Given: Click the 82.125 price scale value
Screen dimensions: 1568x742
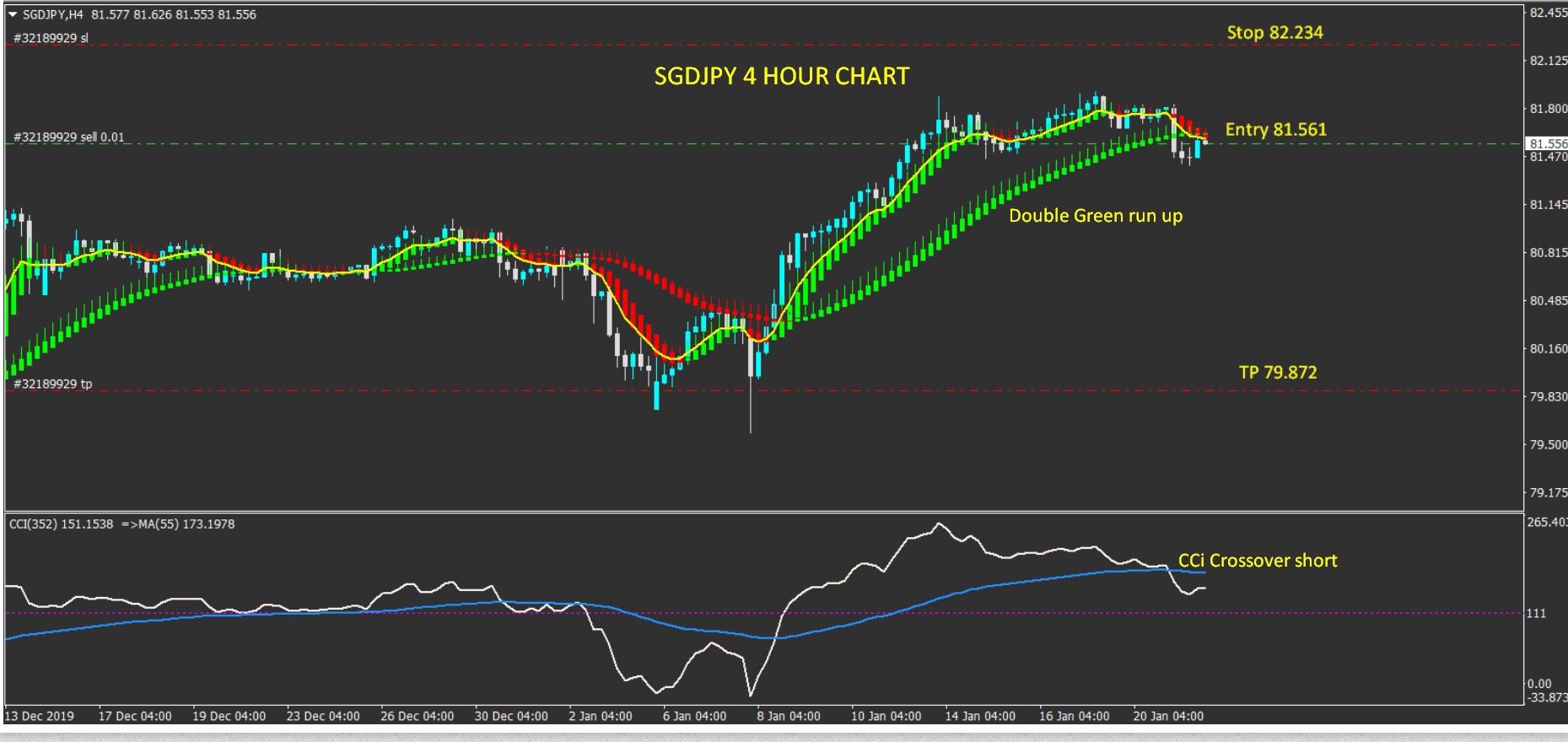Looking at the screenshot, I should point(1548,61).
